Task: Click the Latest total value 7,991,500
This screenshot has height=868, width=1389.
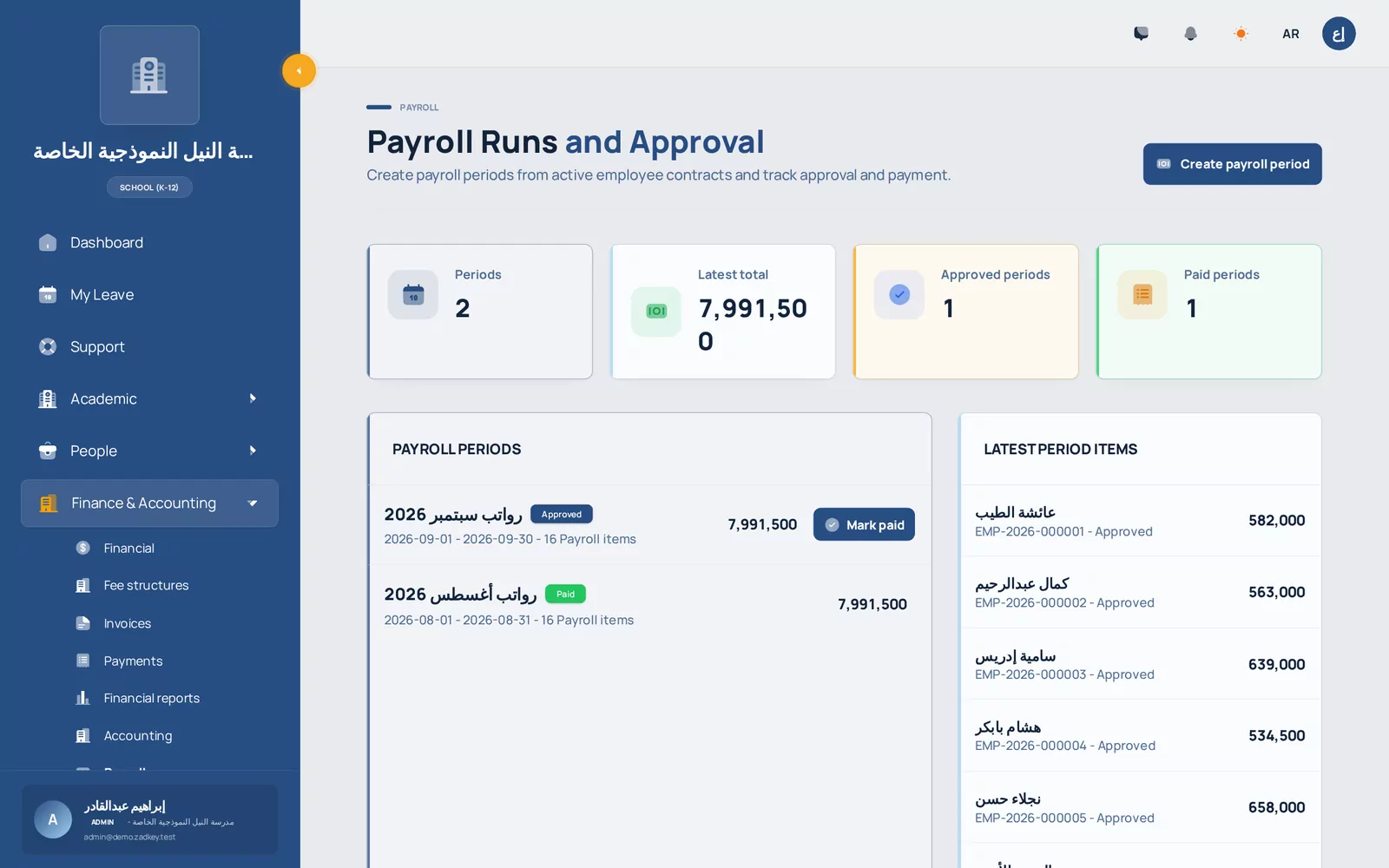Action: point(753,325)
